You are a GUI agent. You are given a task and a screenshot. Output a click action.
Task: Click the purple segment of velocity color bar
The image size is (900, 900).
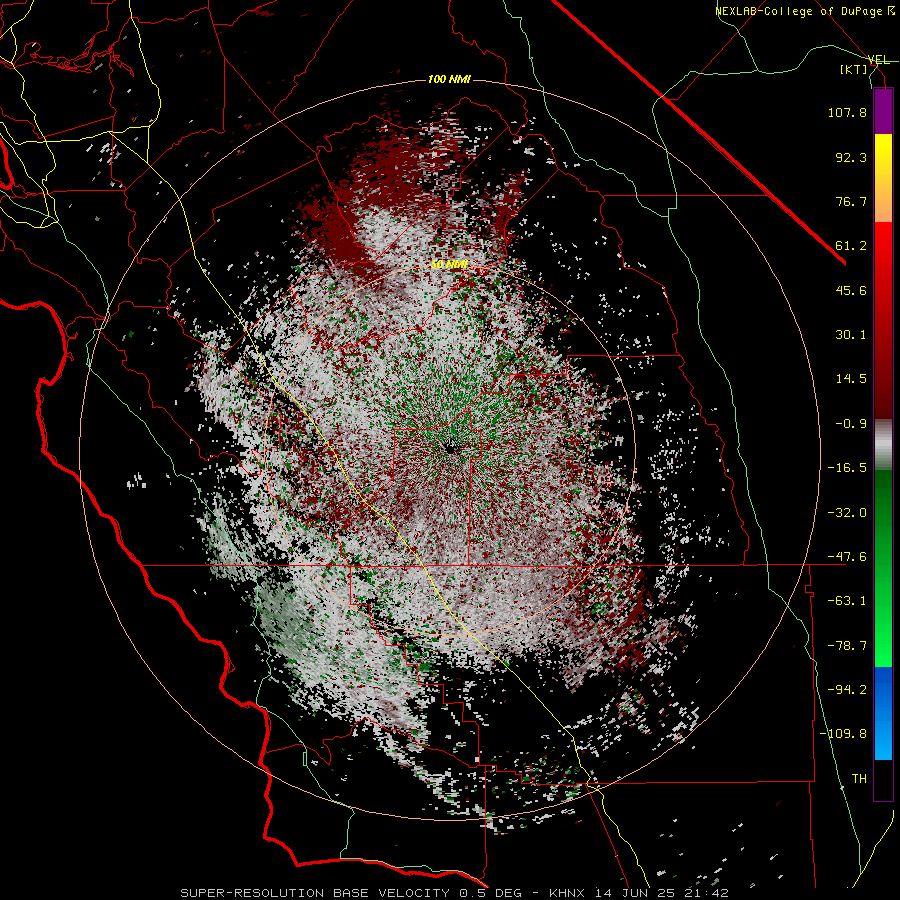[x=883, y=111]
